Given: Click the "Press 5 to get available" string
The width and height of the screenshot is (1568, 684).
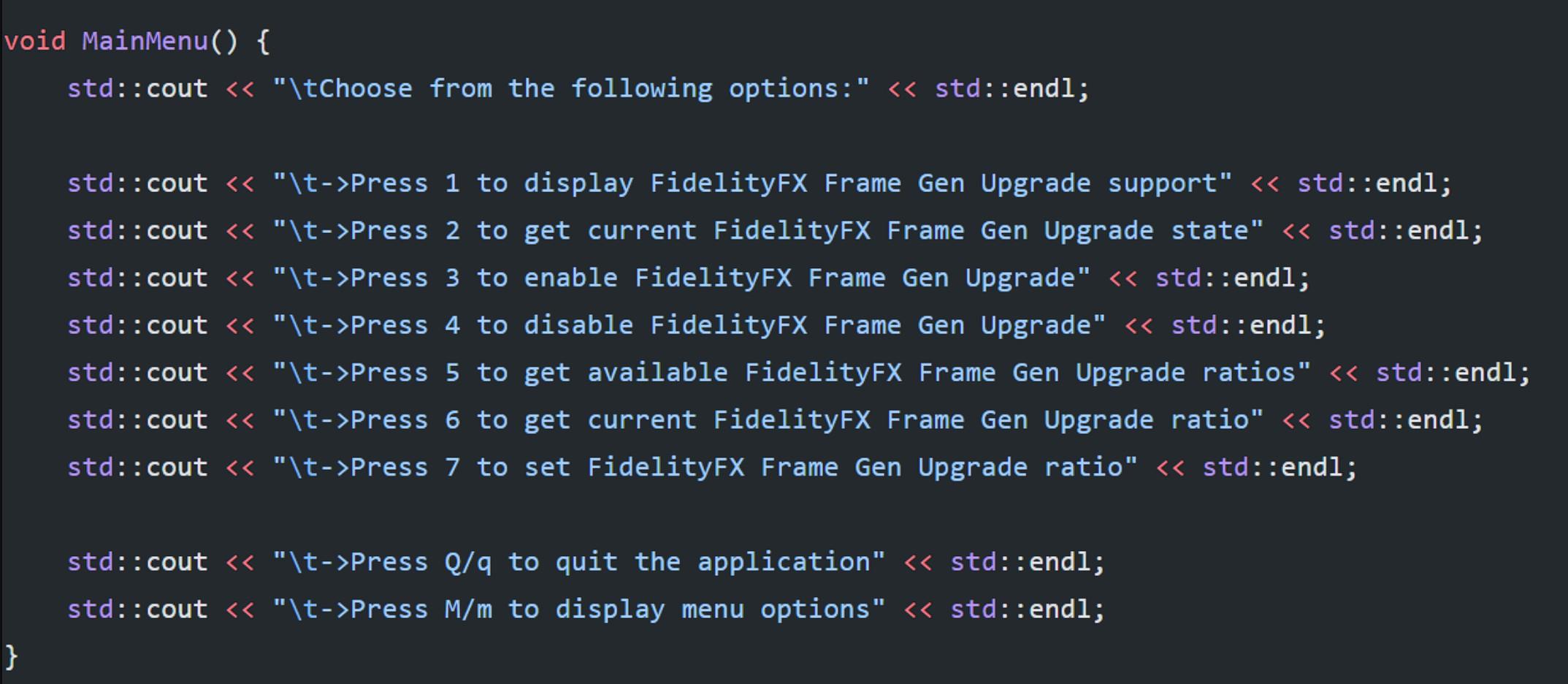Looking at the screenshot, I should (x=792, y=373).
